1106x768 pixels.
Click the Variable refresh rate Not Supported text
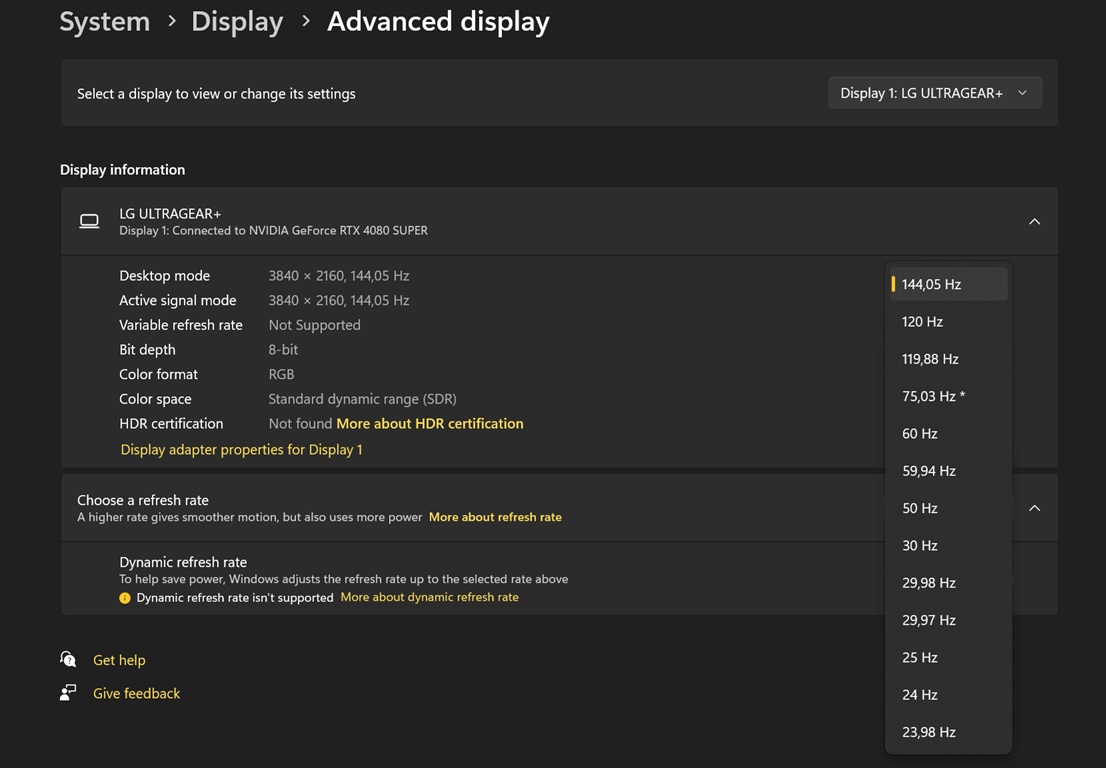pos(315,325)
